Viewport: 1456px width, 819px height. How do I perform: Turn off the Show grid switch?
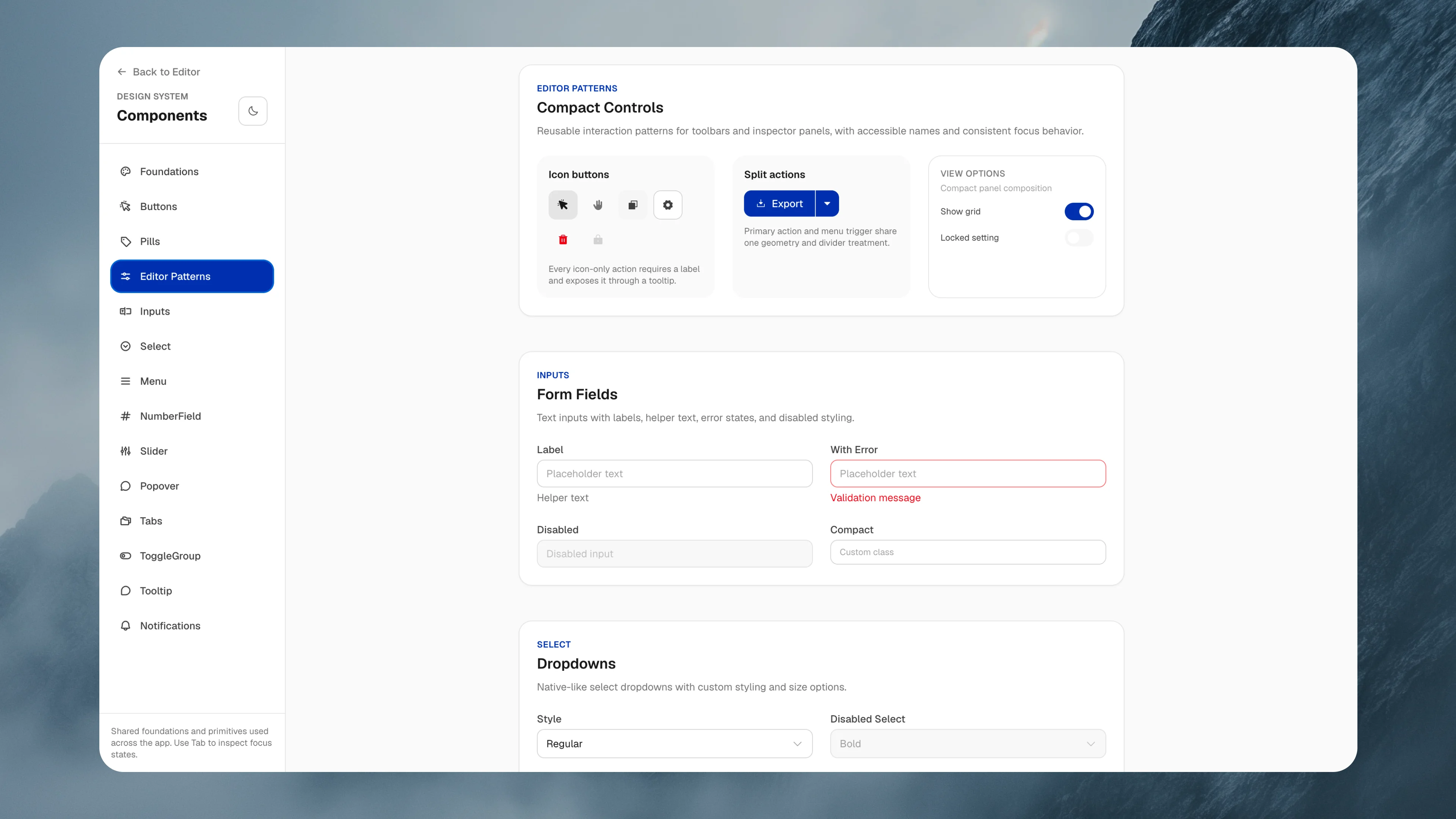pos(1078,212)
